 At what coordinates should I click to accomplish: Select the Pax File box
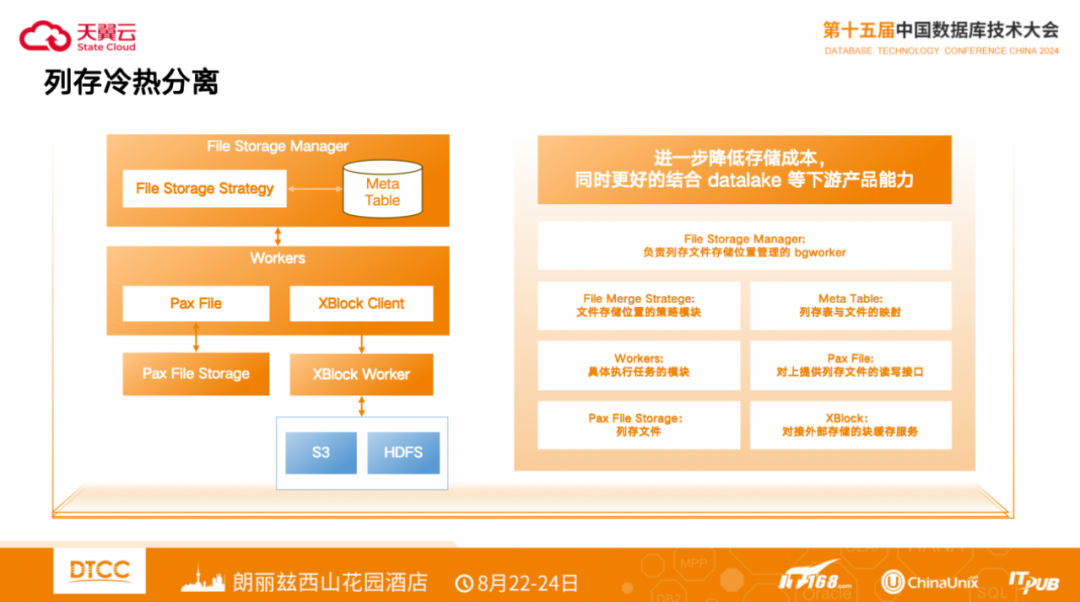coord(196,304)
